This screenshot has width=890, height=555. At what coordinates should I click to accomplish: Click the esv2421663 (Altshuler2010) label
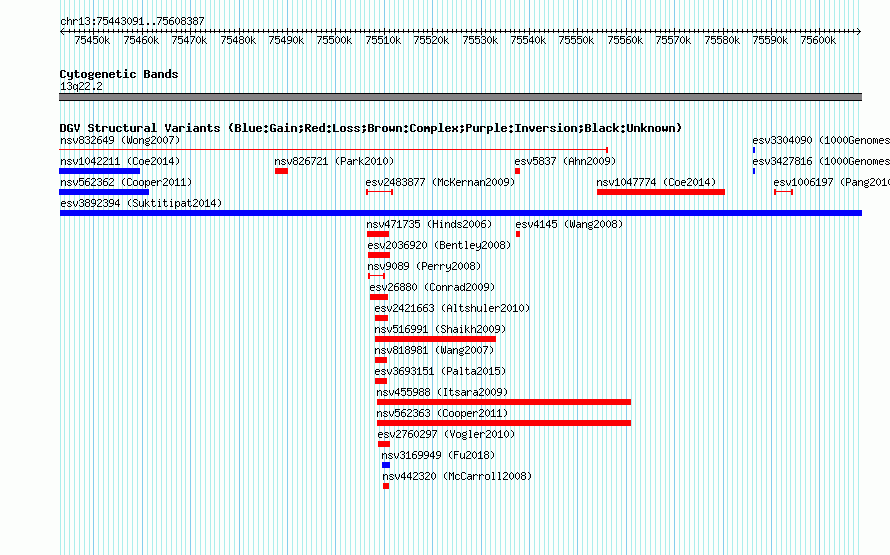click(x=452, y=308)
